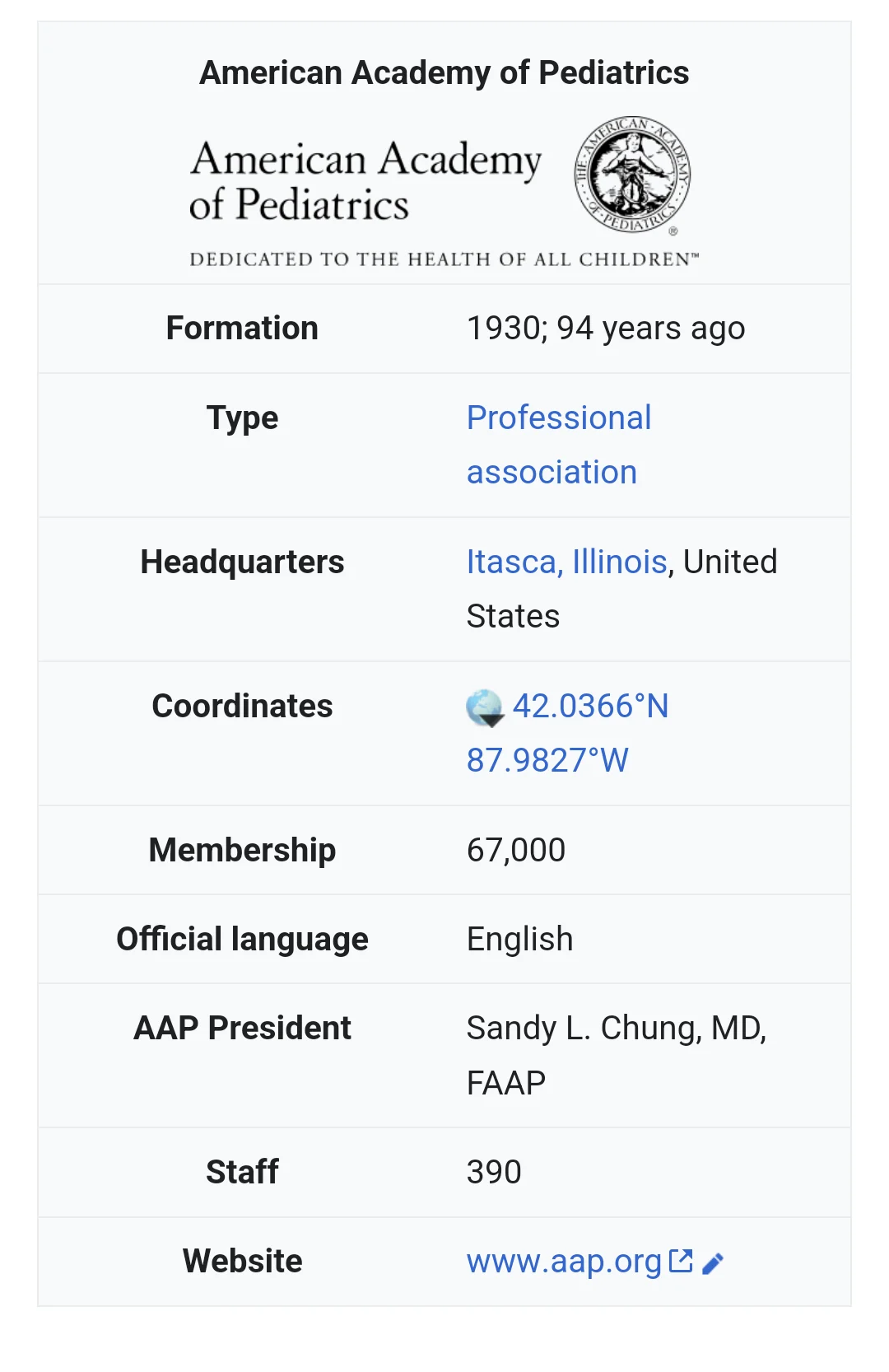The image size is (889, 1372).
Task: Click the "1930; 94 years ago" value
Action: (x=606, y=328)
